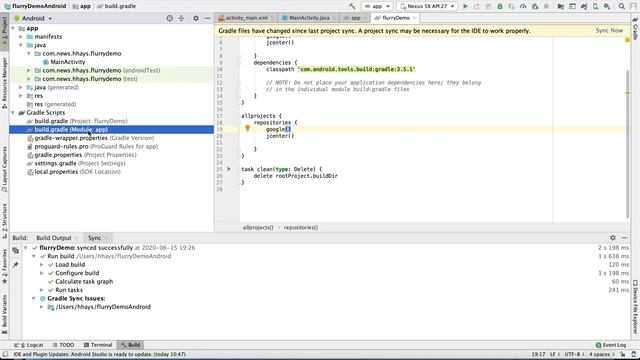Screen dimensions: 640x360
Task: Collapse the Gradle Sync Issues node
Action: click(x=34, y=298)
